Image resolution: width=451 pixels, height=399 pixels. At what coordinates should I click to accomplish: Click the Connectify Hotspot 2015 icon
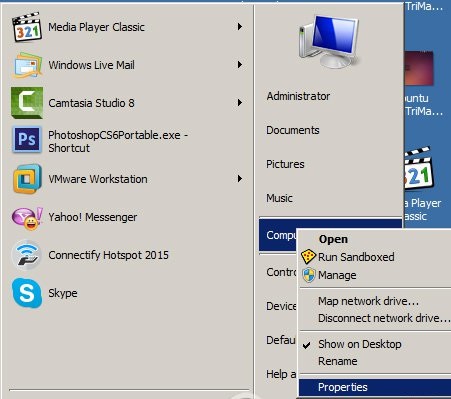click(27, 255)
